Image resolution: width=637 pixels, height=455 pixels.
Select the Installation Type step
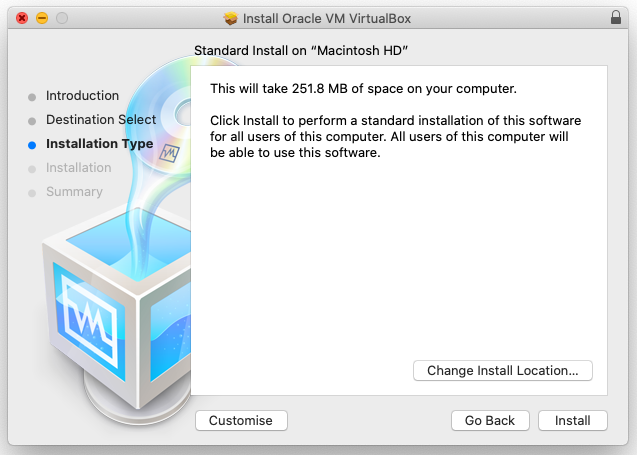point(99,144)
